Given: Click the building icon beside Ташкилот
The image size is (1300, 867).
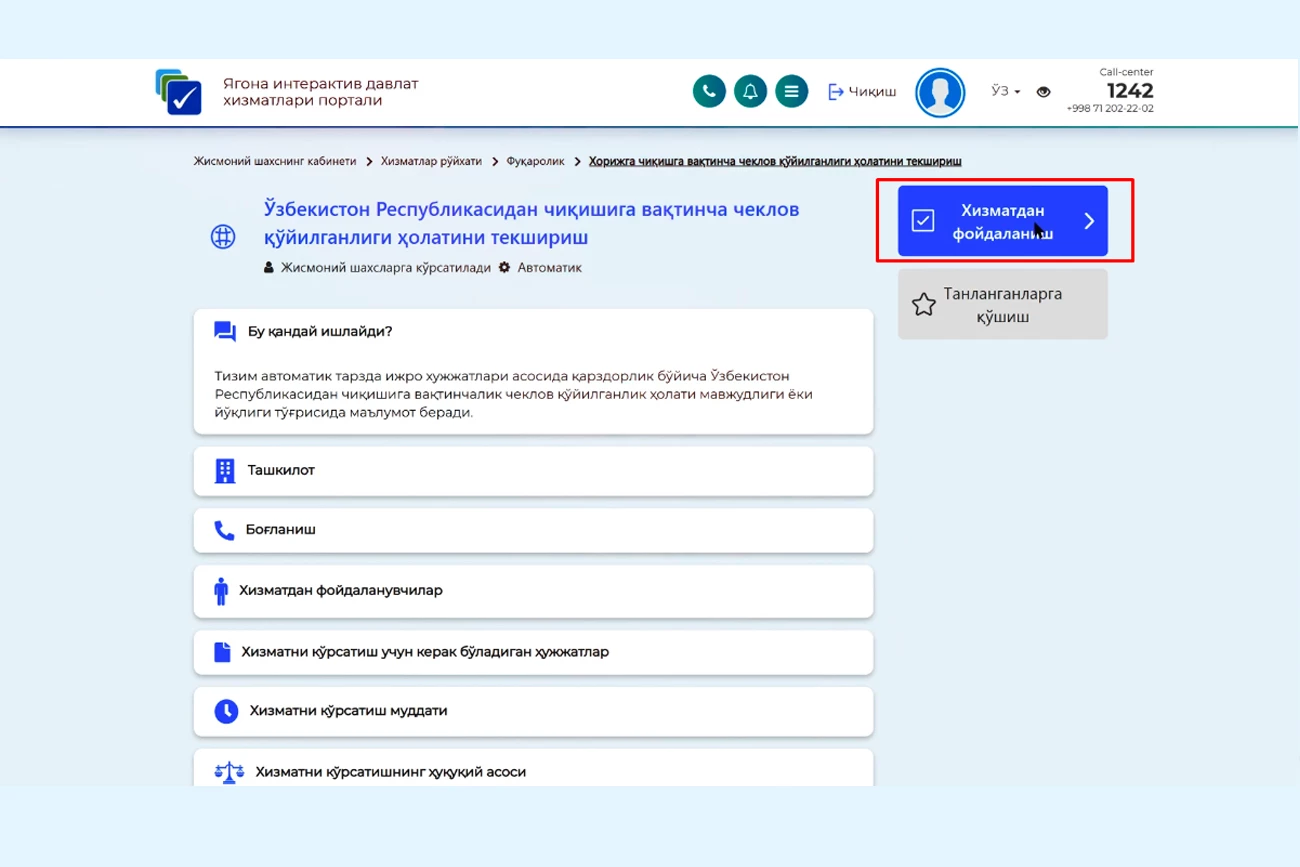Looking at the screenshot, I should coord(225,471).
